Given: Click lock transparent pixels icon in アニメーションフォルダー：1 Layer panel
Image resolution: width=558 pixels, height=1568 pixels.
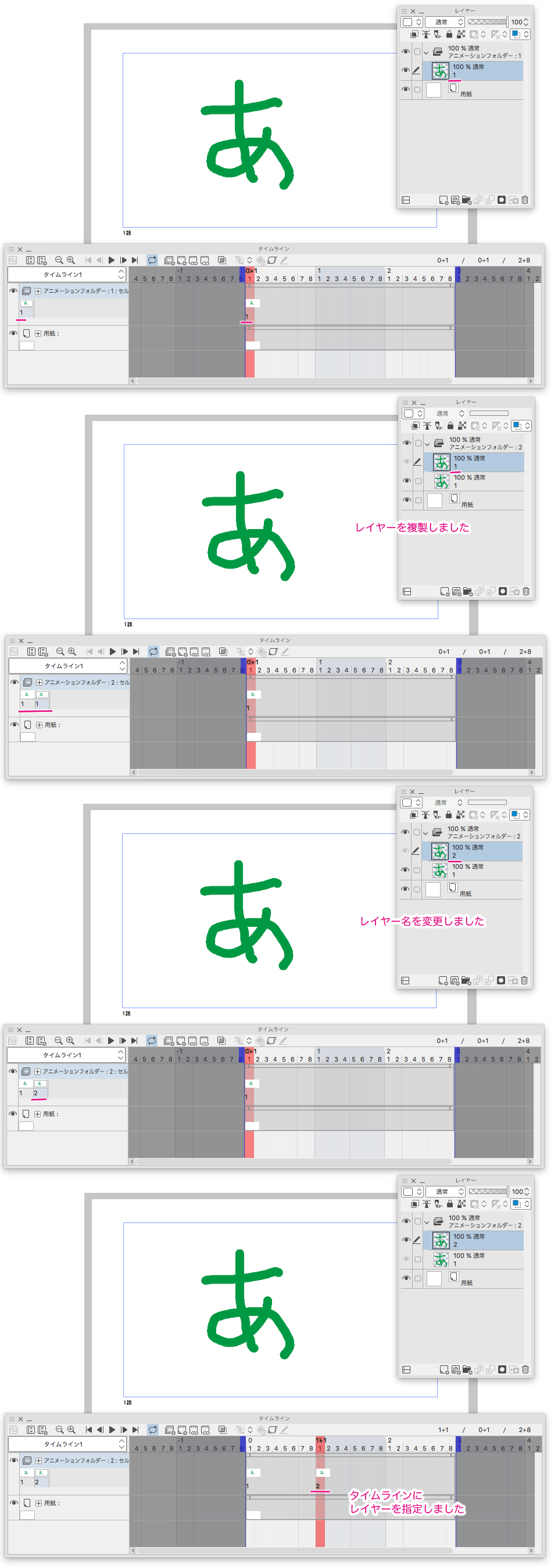Looking at the screenshot, I should click(460, 35).
